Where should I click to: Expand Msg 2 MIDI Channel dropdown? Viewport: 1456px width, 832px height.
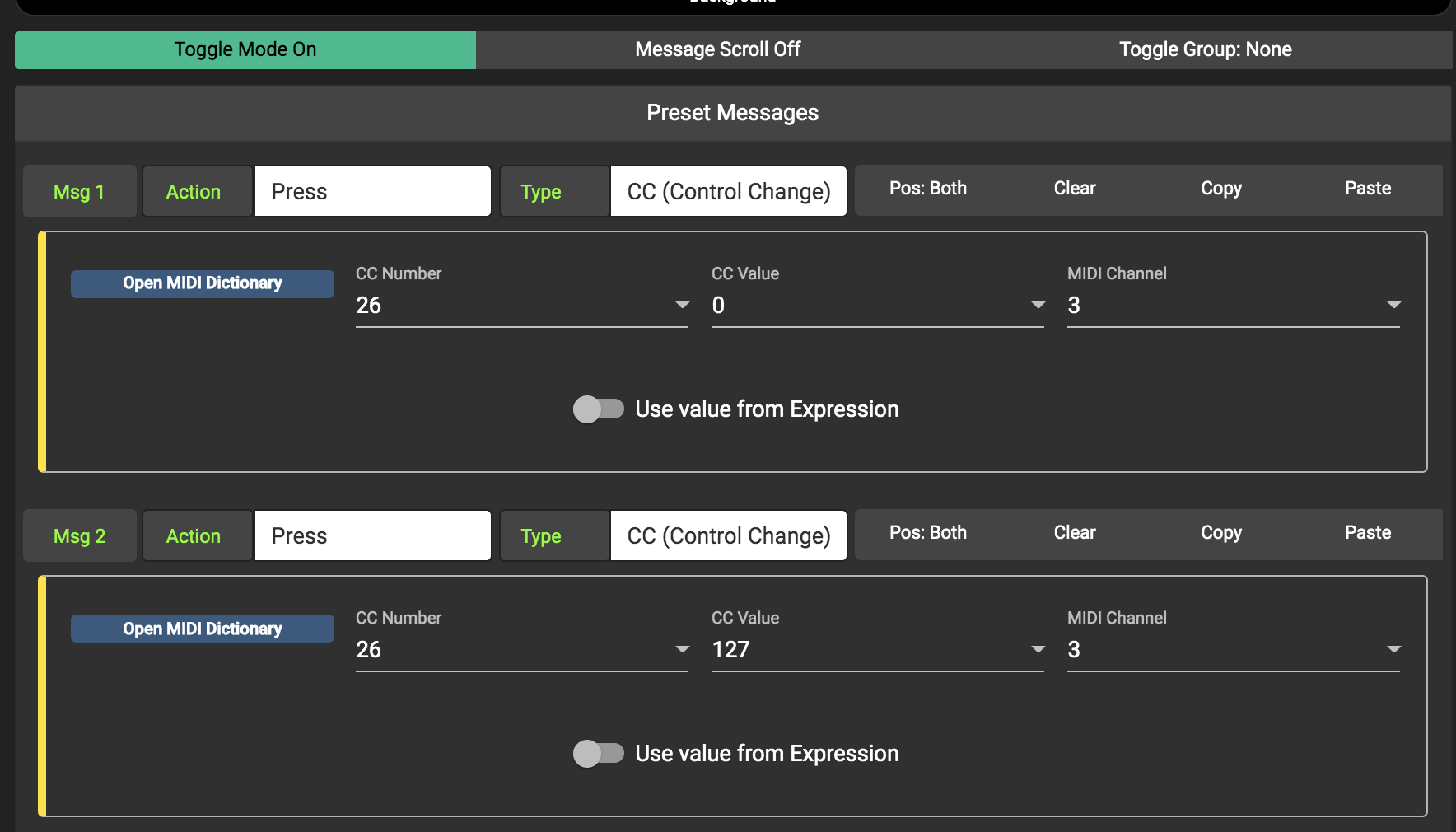[1233, 650]
